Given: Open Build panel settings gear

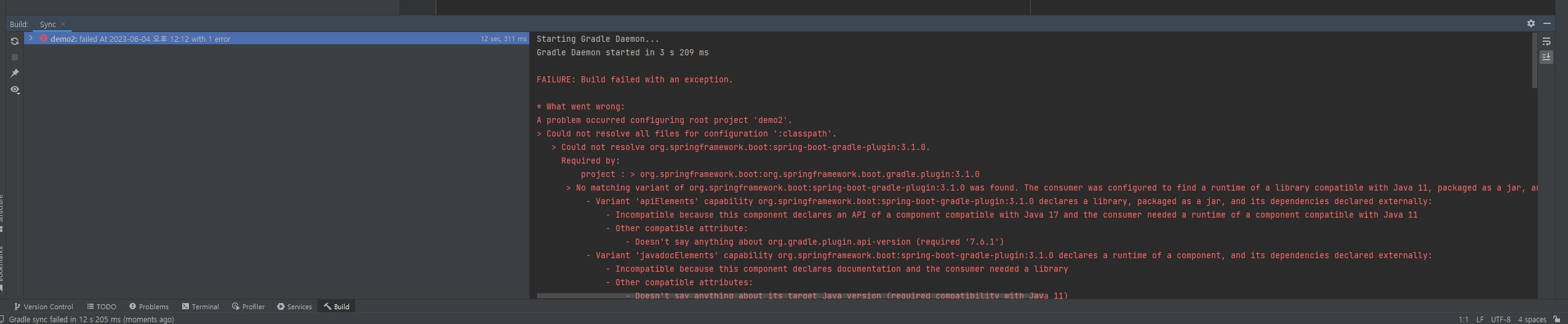Looking at the screenshot, I should pyautogui.click(x=1530, y=23).
